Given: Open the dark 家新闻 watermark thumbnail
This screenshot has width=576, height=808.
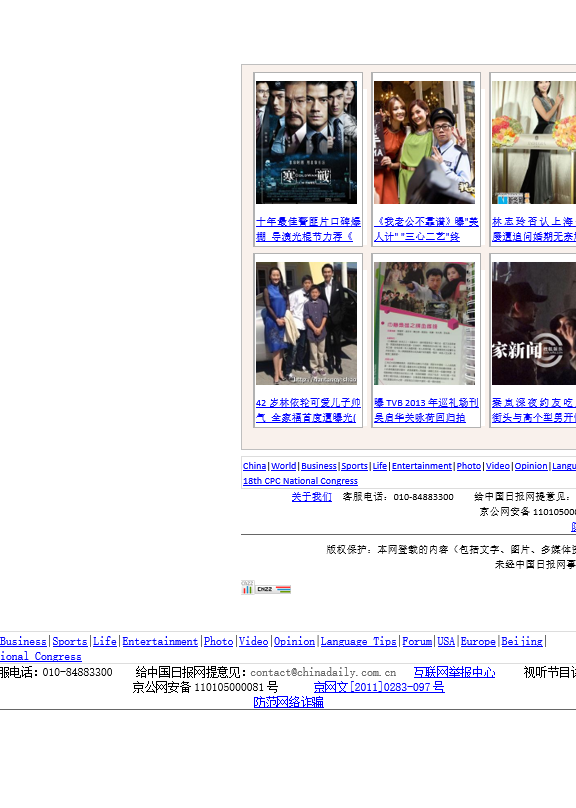Looking at the screenshot, I should pyautogui.click(x=534, y=323).
